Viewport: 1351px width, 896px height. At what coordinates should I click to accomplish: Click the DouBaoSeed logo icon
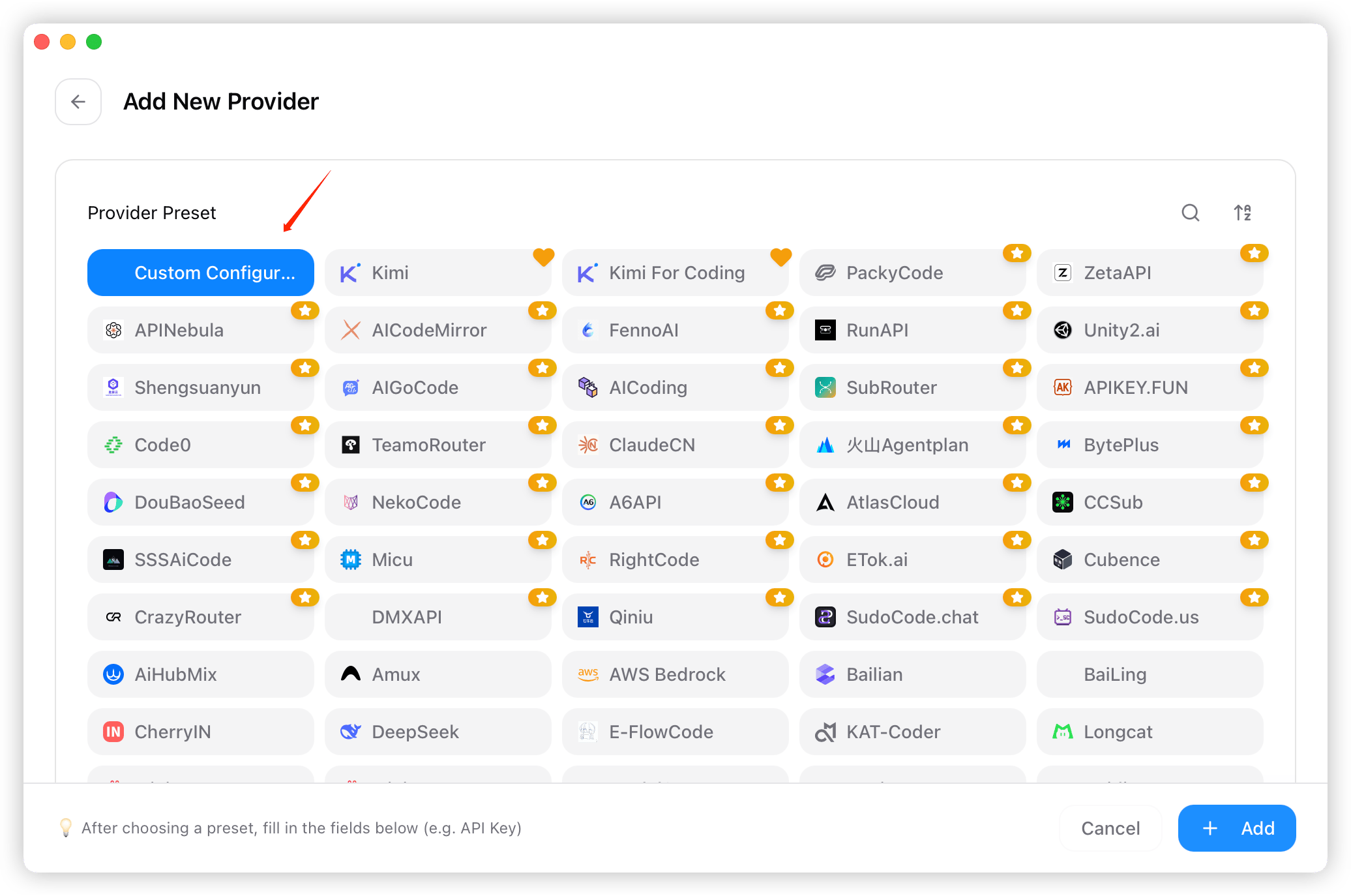tap(113, 502)
